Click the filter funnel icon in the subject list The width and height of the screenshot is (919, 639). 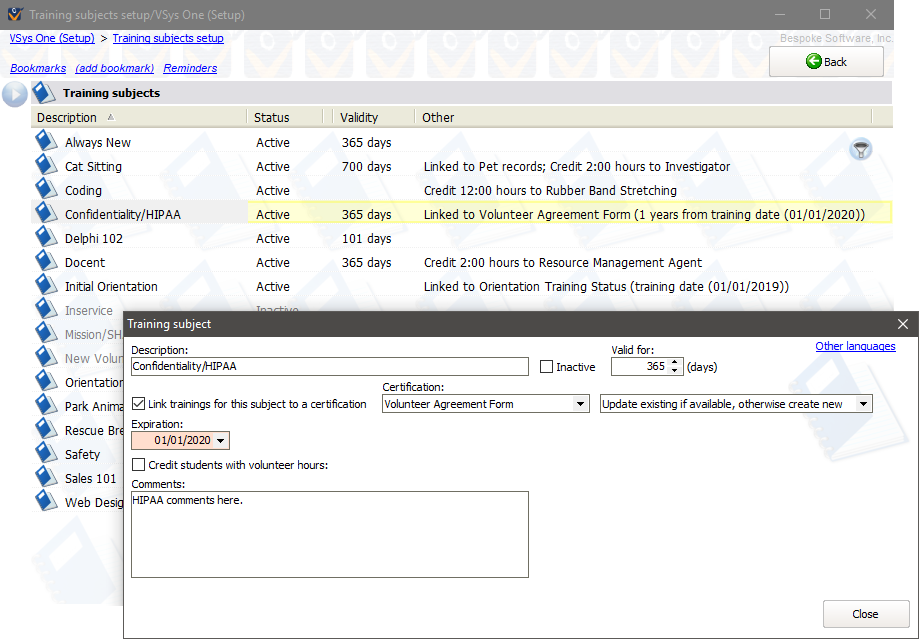860,148
